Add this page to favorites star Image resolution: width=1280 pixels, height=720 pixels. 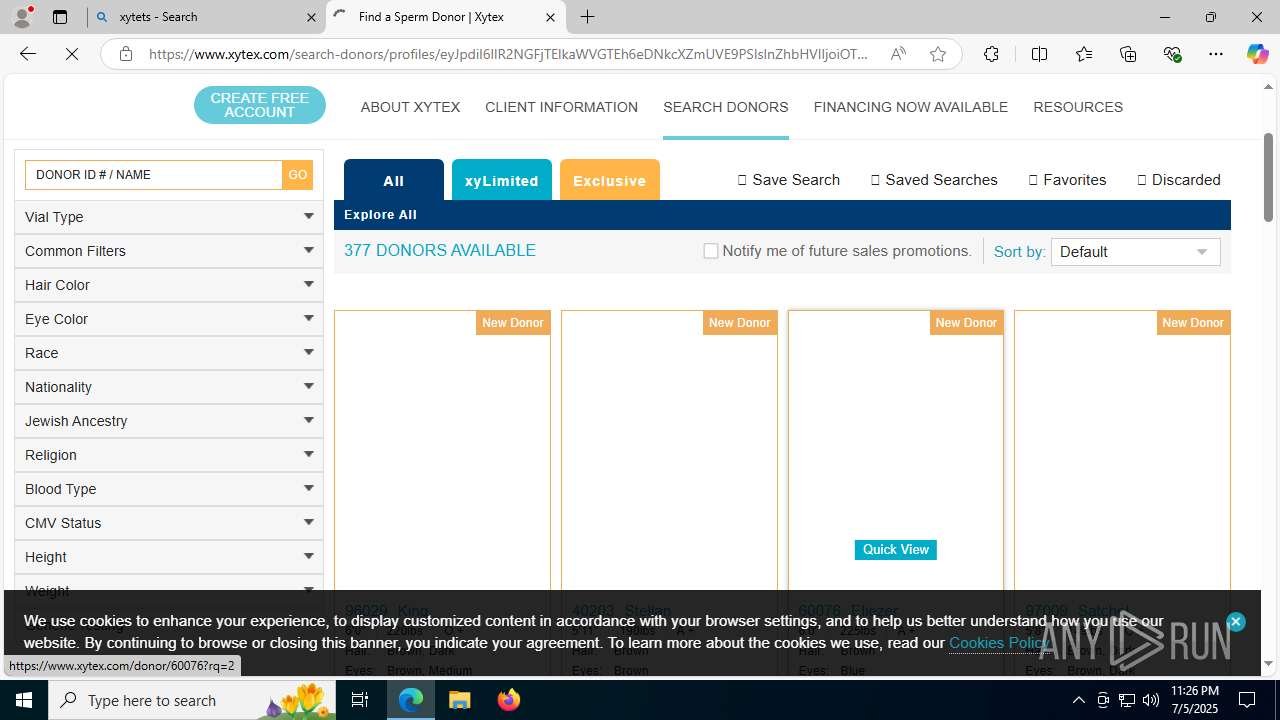(938, 54)
